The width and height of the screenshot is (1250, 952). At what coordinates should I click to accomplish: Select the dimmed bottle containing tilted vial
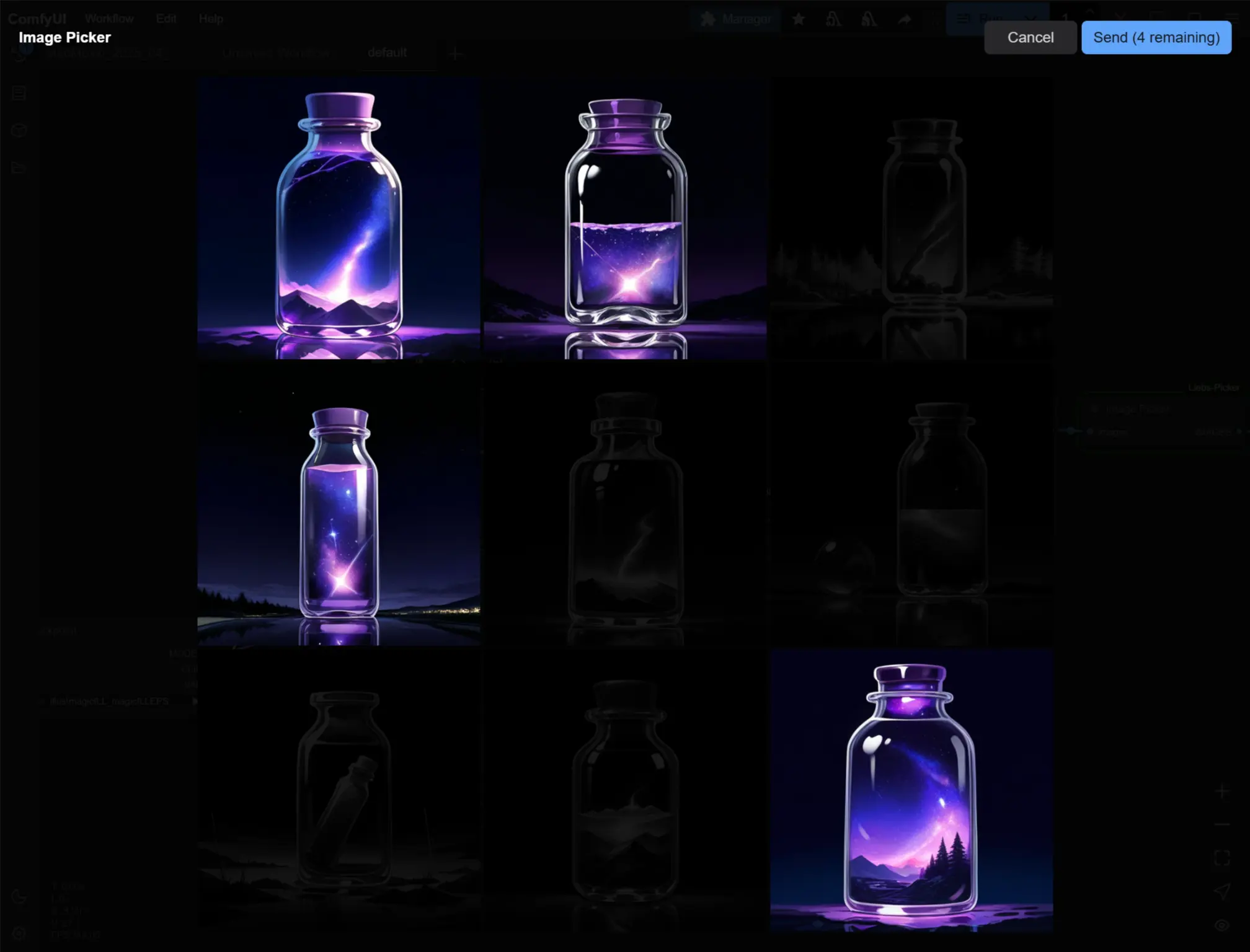(339, 789)
